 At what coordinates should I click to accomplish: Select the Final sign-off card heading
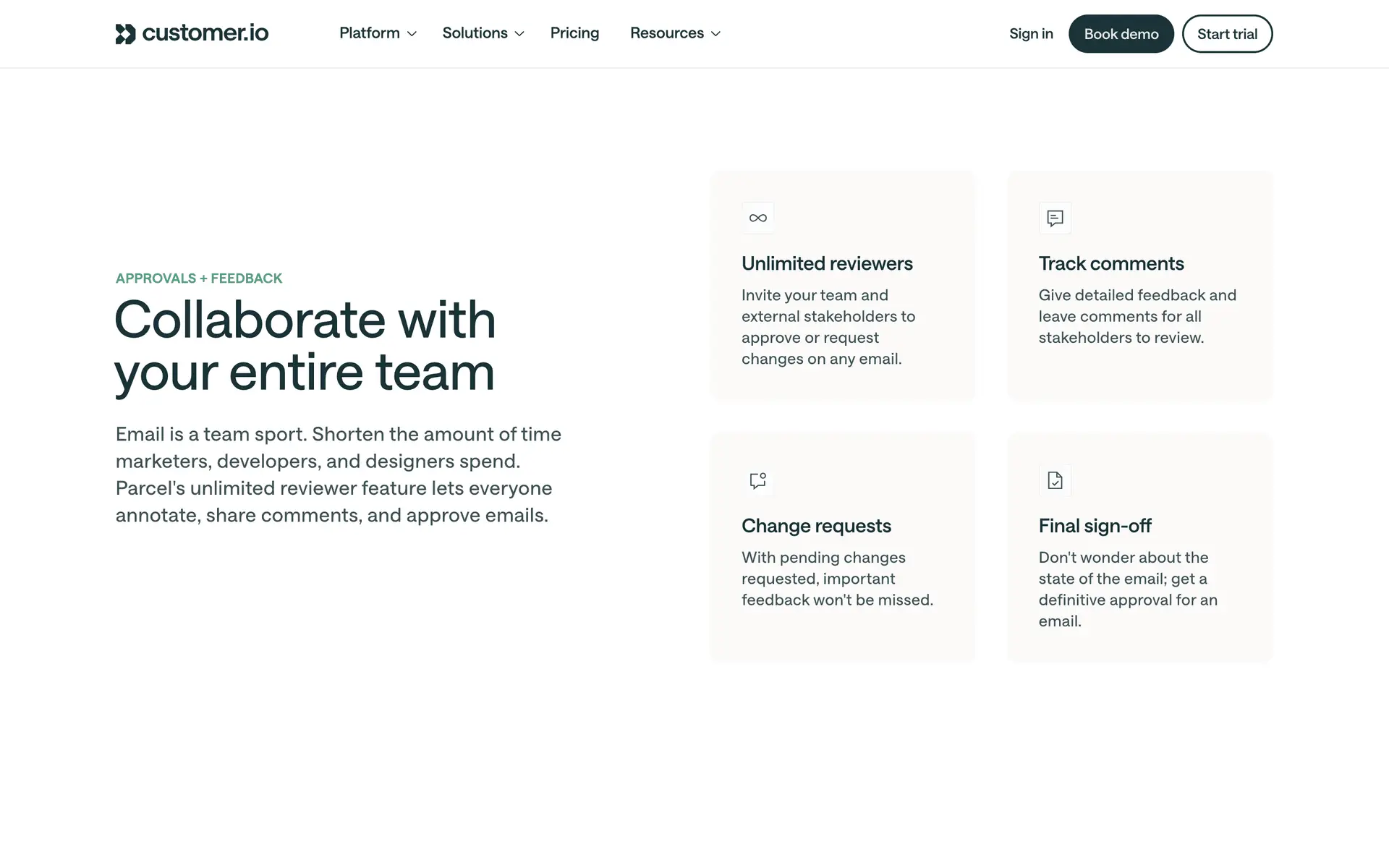tap(1095, 526)
